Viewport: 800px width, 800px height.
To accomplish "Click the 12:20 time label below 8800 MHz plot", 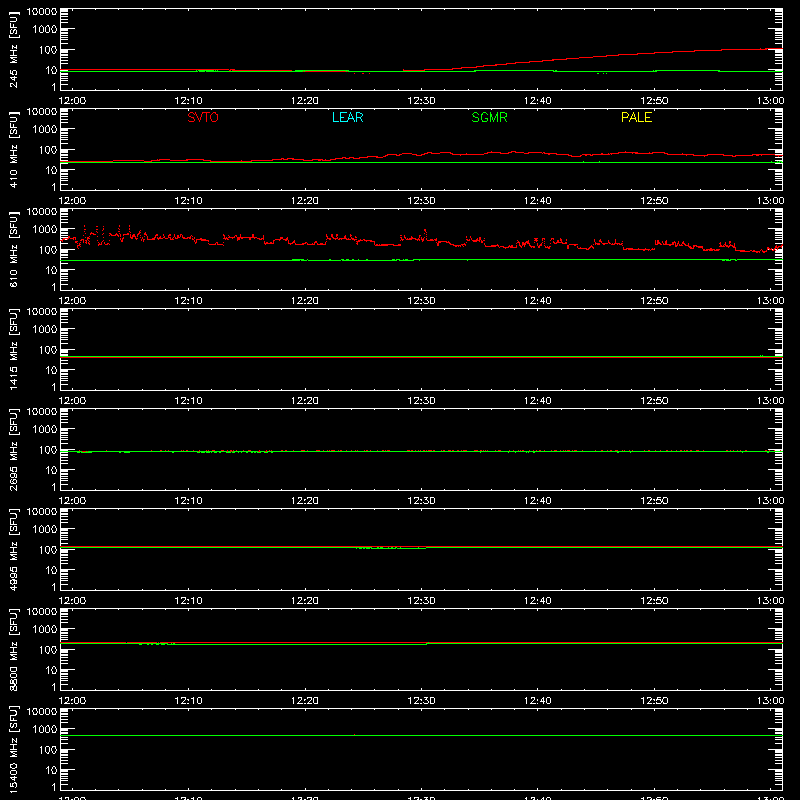I will point(305,701).
